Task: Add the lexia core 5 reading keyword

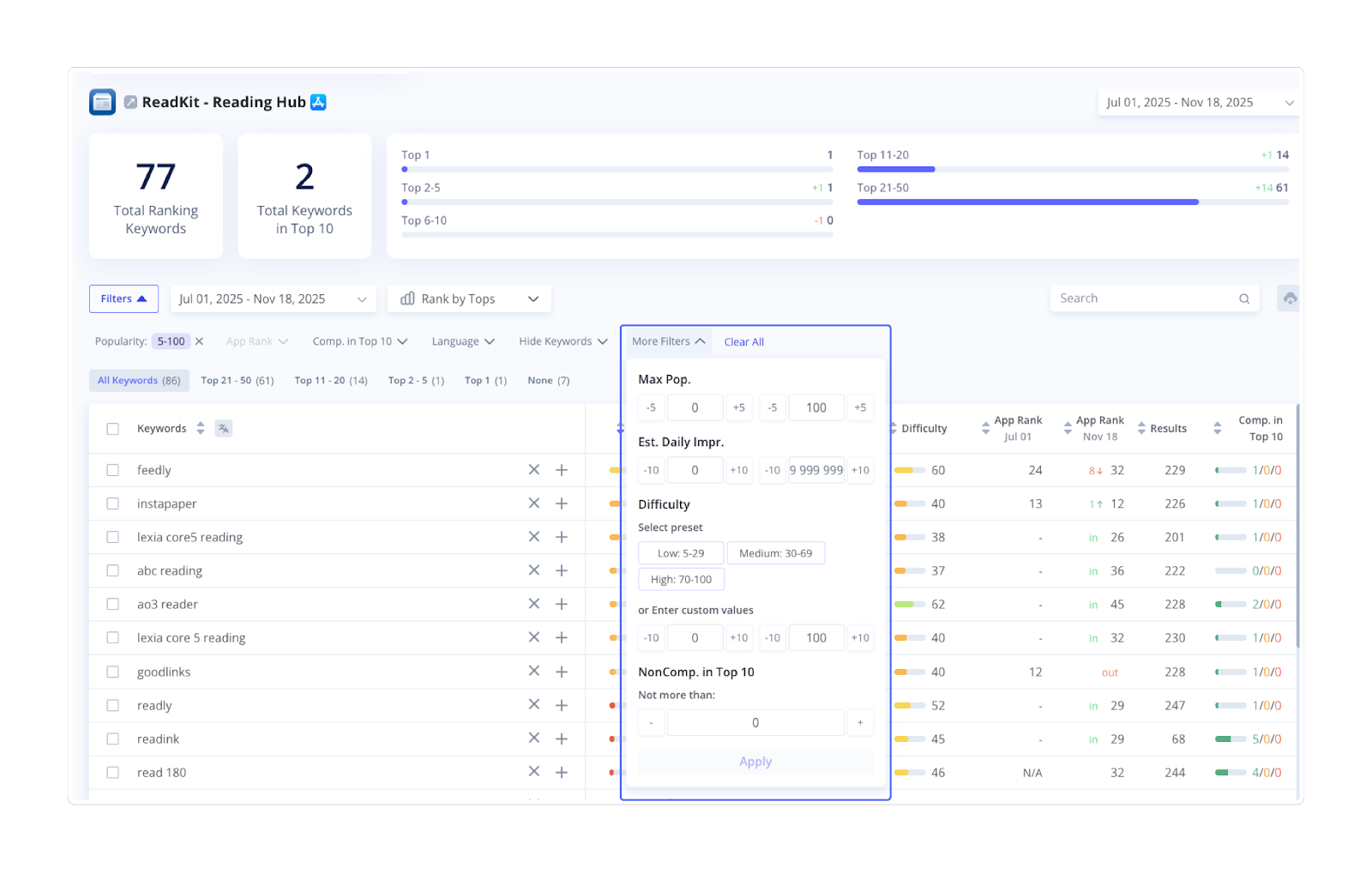Action: click(x=562, y=637)
